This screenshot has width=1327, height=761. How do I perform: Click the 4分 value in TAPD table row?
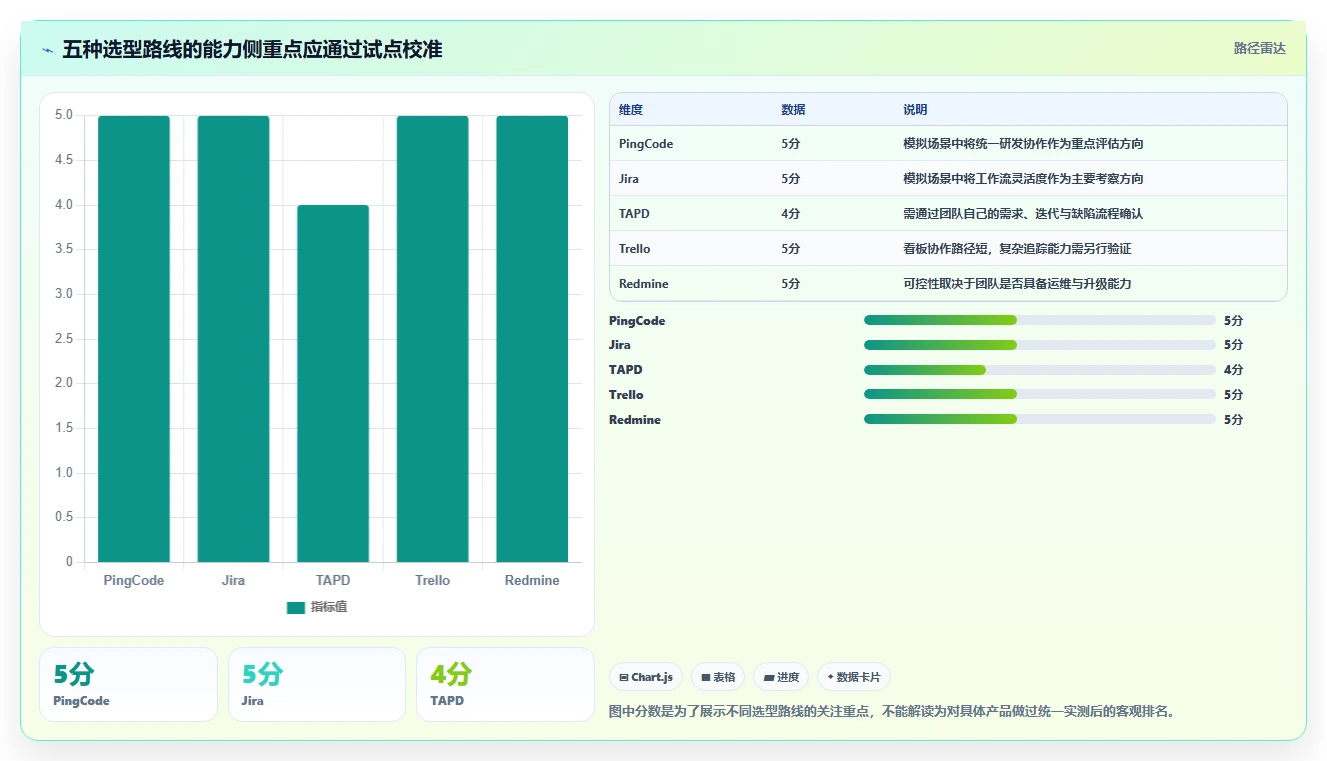pos(790,214)
